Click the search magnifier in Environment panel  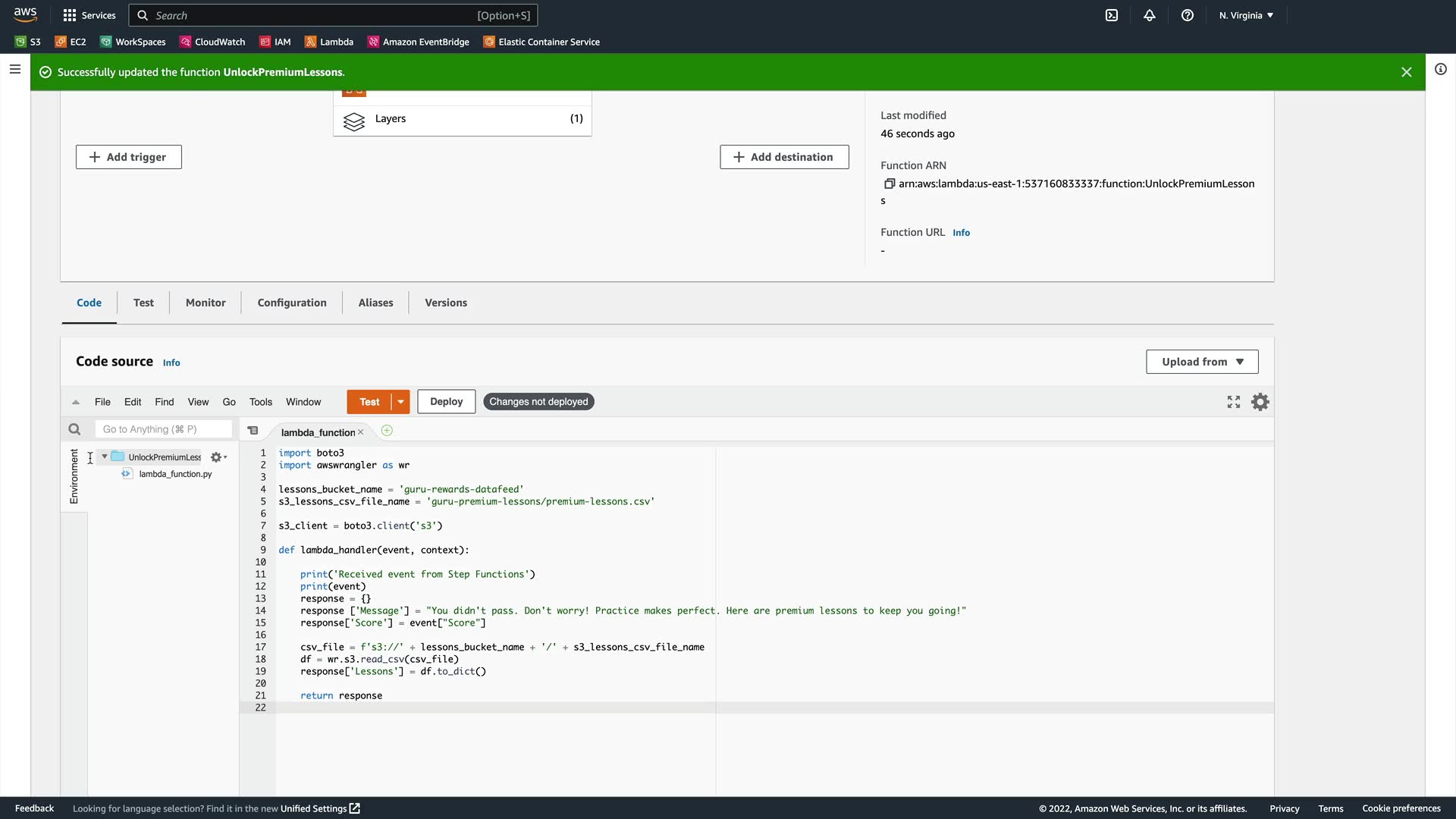[x=74, y=429]
